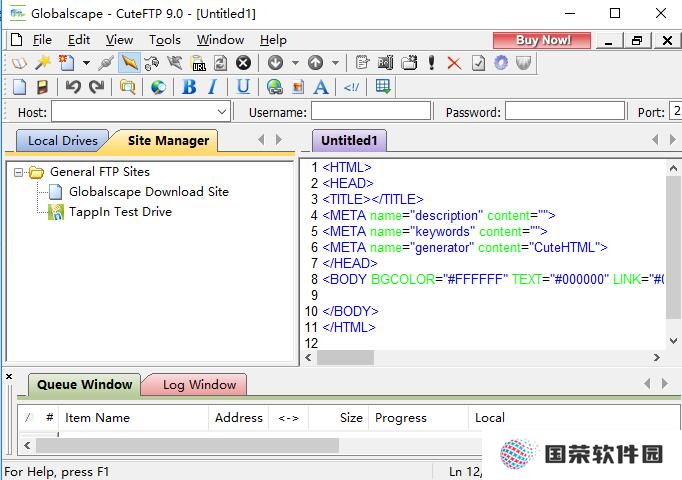Expand the Host dropdown list
The image size is (682, 480).
pyautogui.click(x=222, y=112)
